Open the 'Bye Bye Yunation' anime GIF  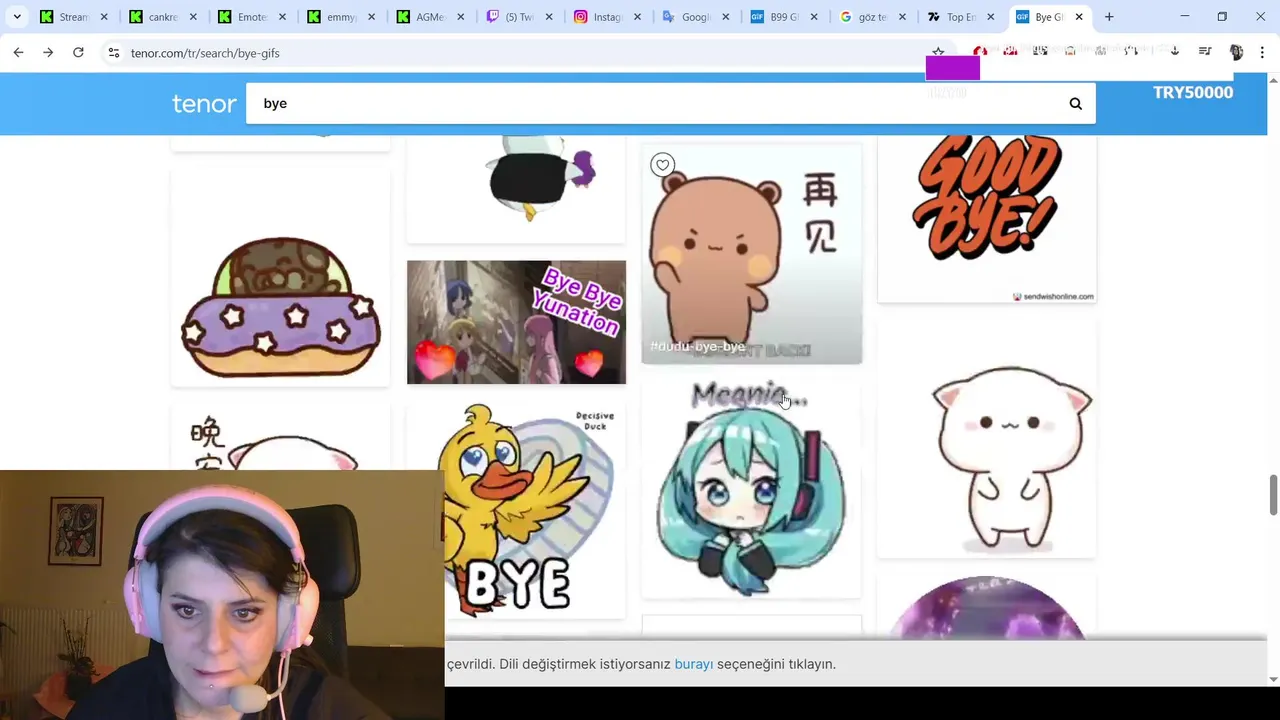click(516, 322)
